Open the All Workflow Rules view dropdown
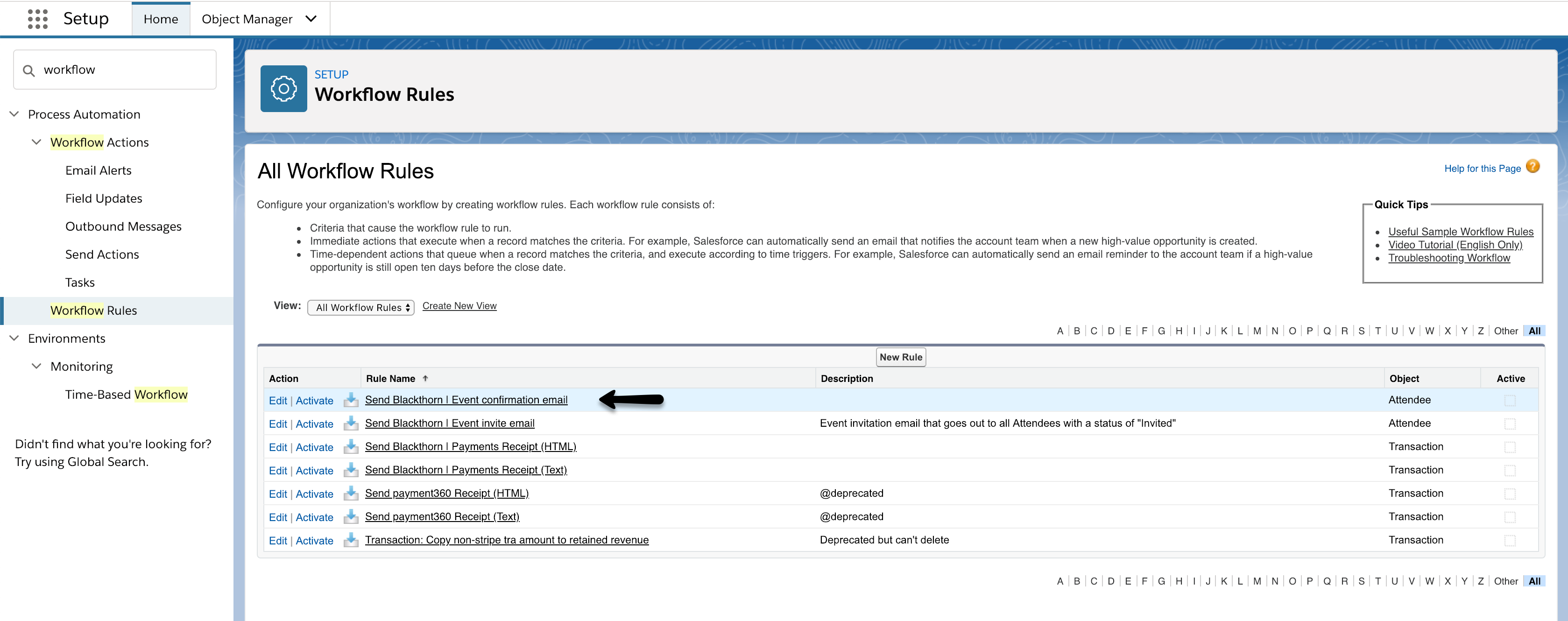Image resolution: width=1568 pixels, height=621 pixels. tap(361, 307)
